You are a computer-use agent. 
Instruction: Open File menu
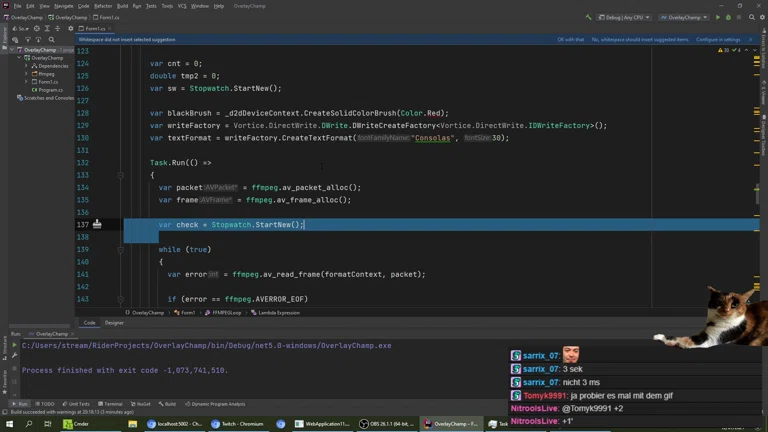(x=17, y=6)
